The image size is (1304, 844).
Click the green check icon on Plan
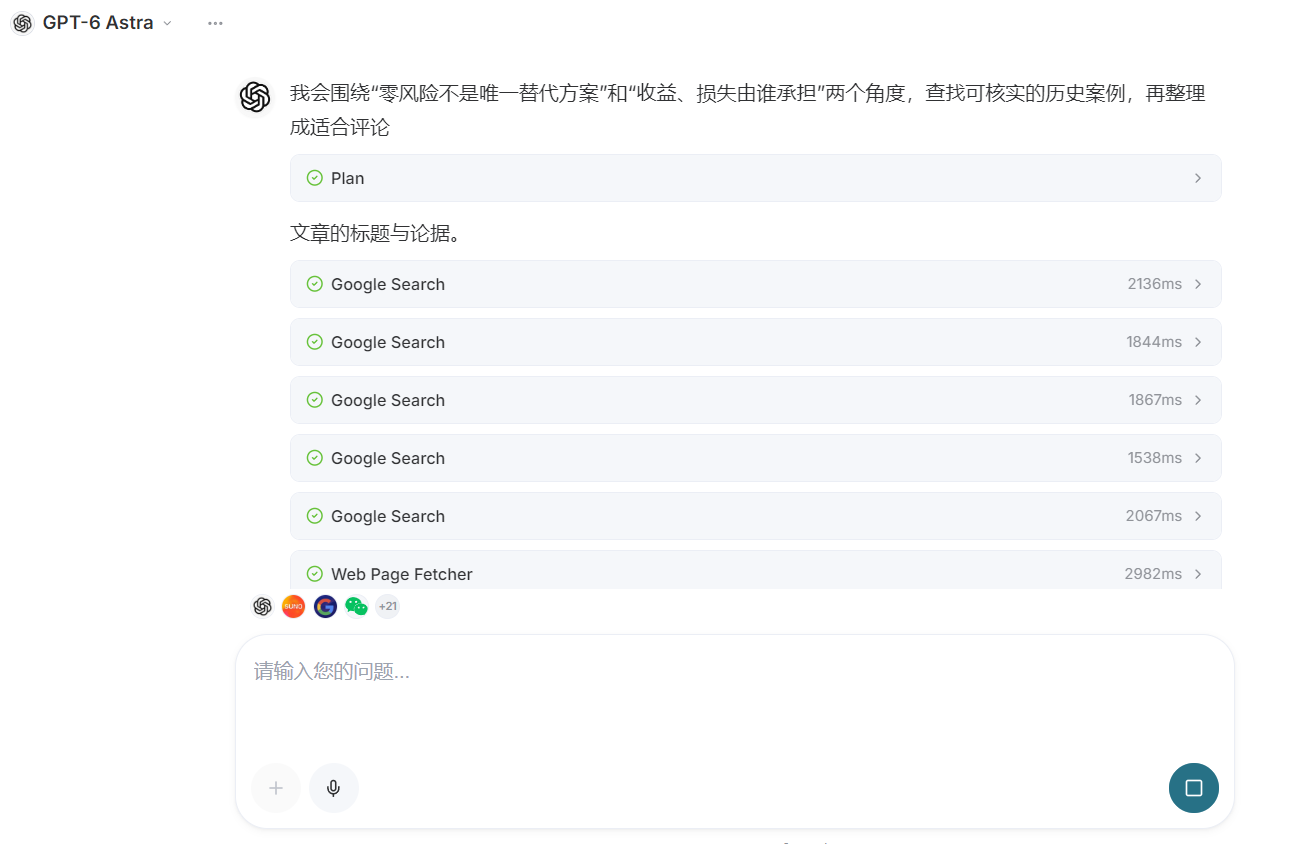(x=314, y=178)
